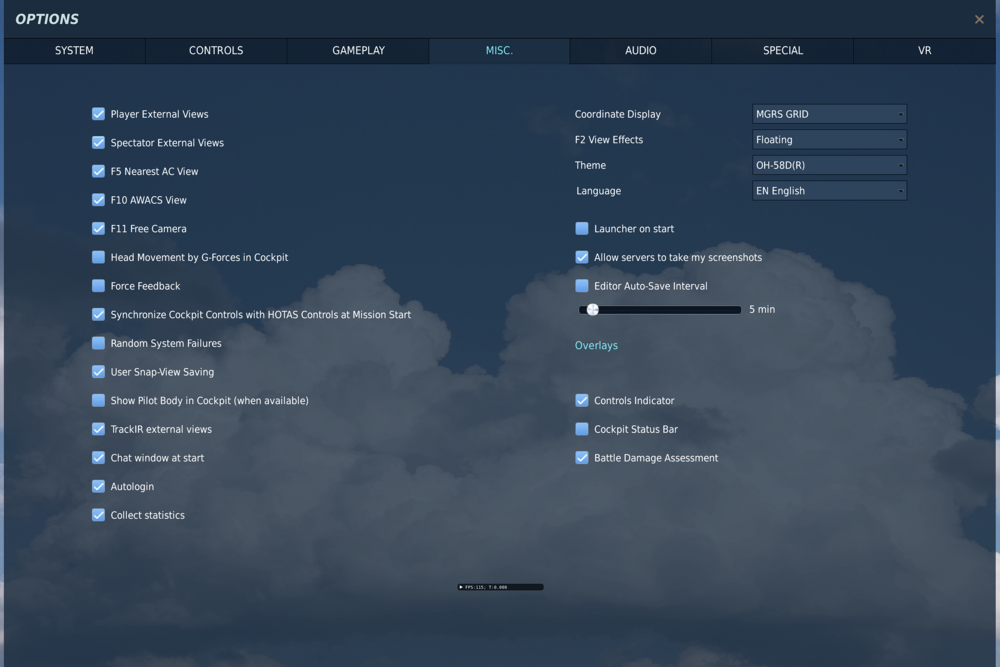Toggle Player External Views checkbox
Screen dimensions: 1000x667
[x=98, y=114]
